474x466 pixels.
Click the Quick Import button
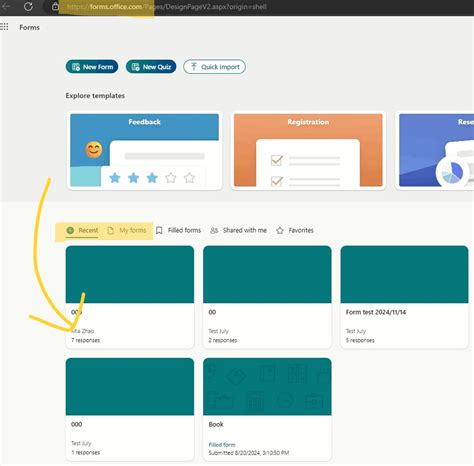[x=214, y=67]
